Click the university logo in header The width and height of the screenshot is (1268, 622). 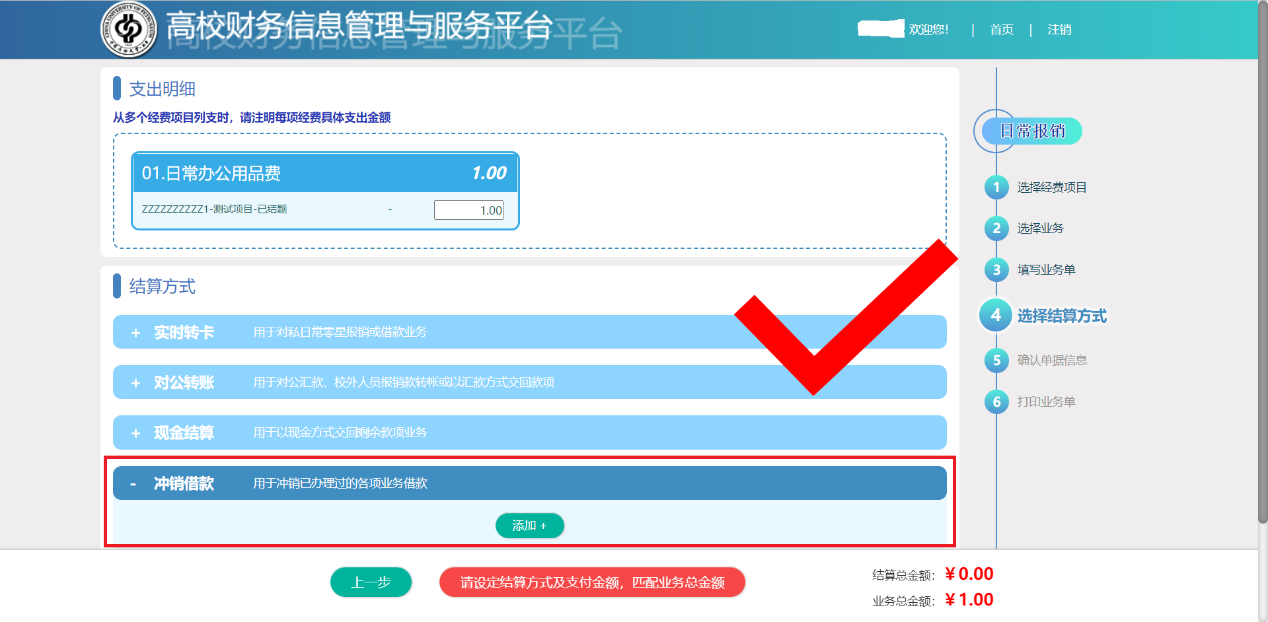coord(129,30)
